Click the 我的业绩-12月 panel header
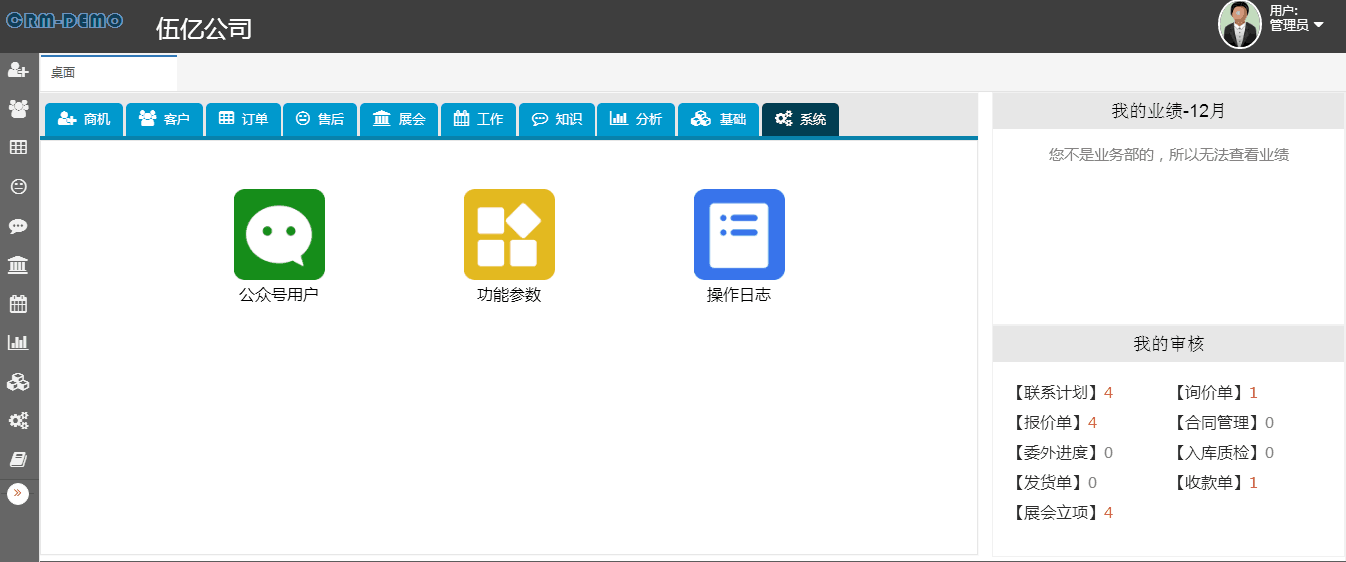The width and height of the screenshot is (1346, 562). click(1168, 111)
